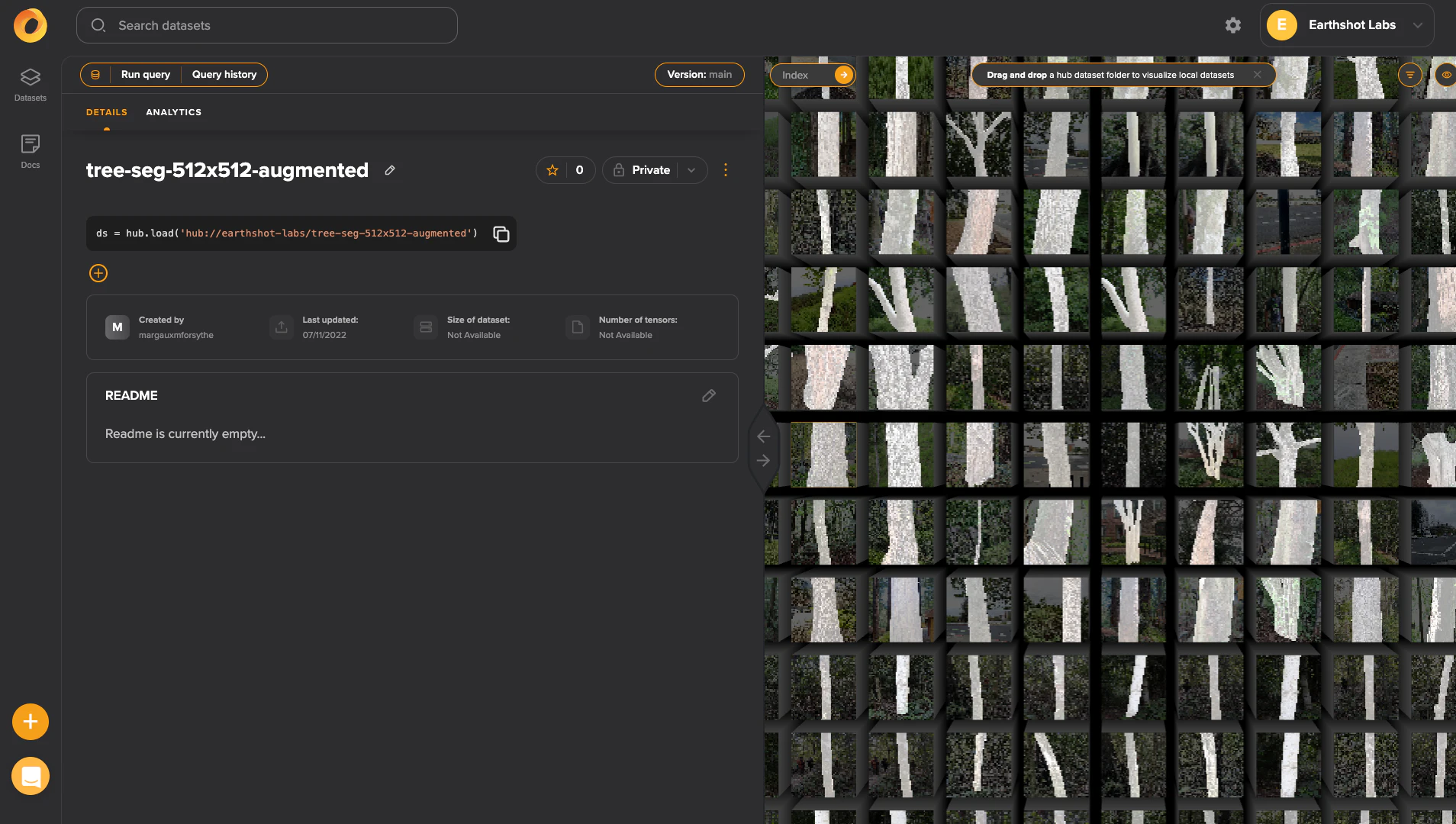Click the Activeloop logo icon
This screenshot has height=824, width=1456.
31,25
